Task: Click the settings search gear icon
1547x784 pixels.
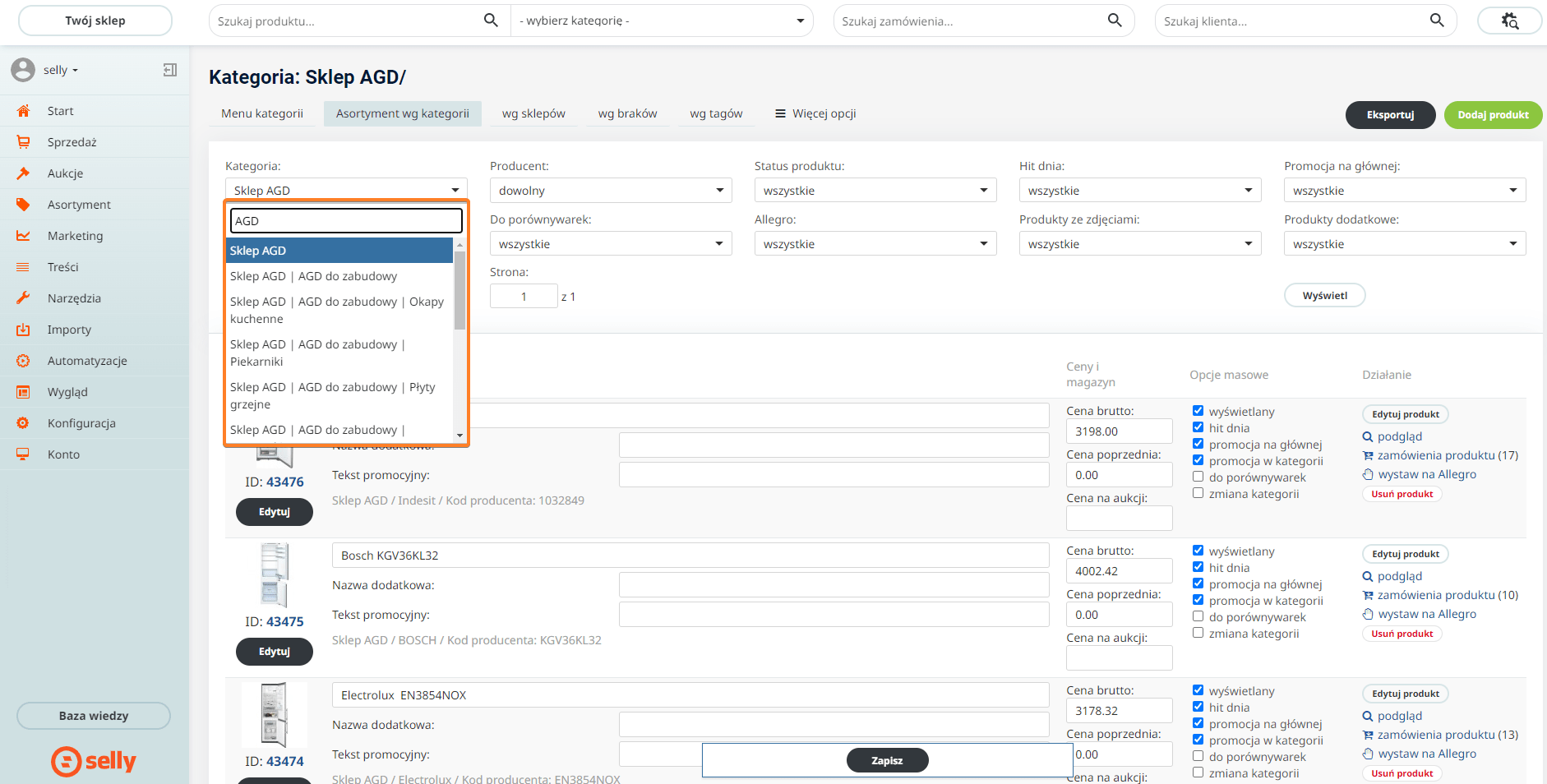Action: tap(1509, 21)
